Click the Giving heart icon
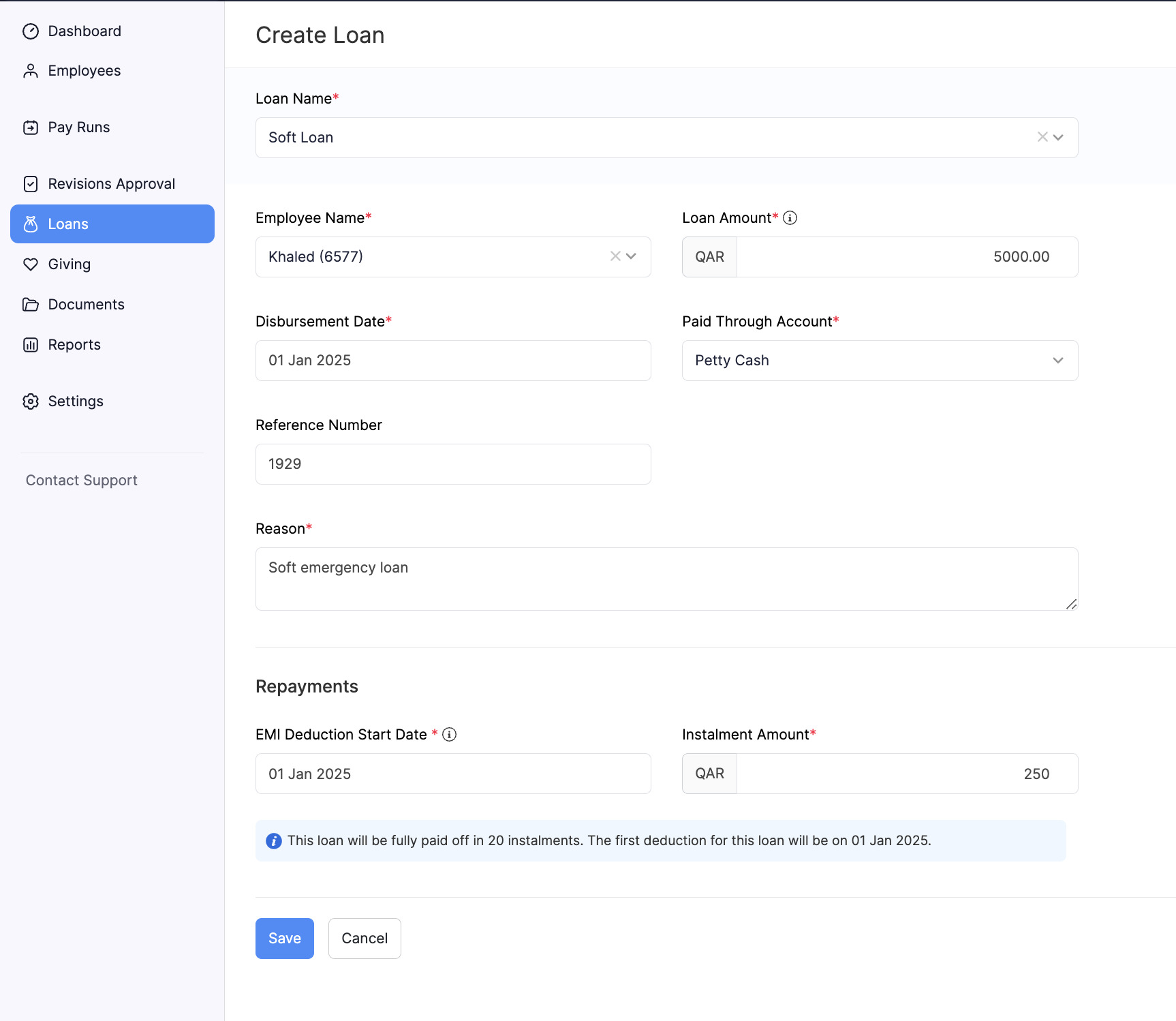The image size is (1176, 1021). [31, 264]
